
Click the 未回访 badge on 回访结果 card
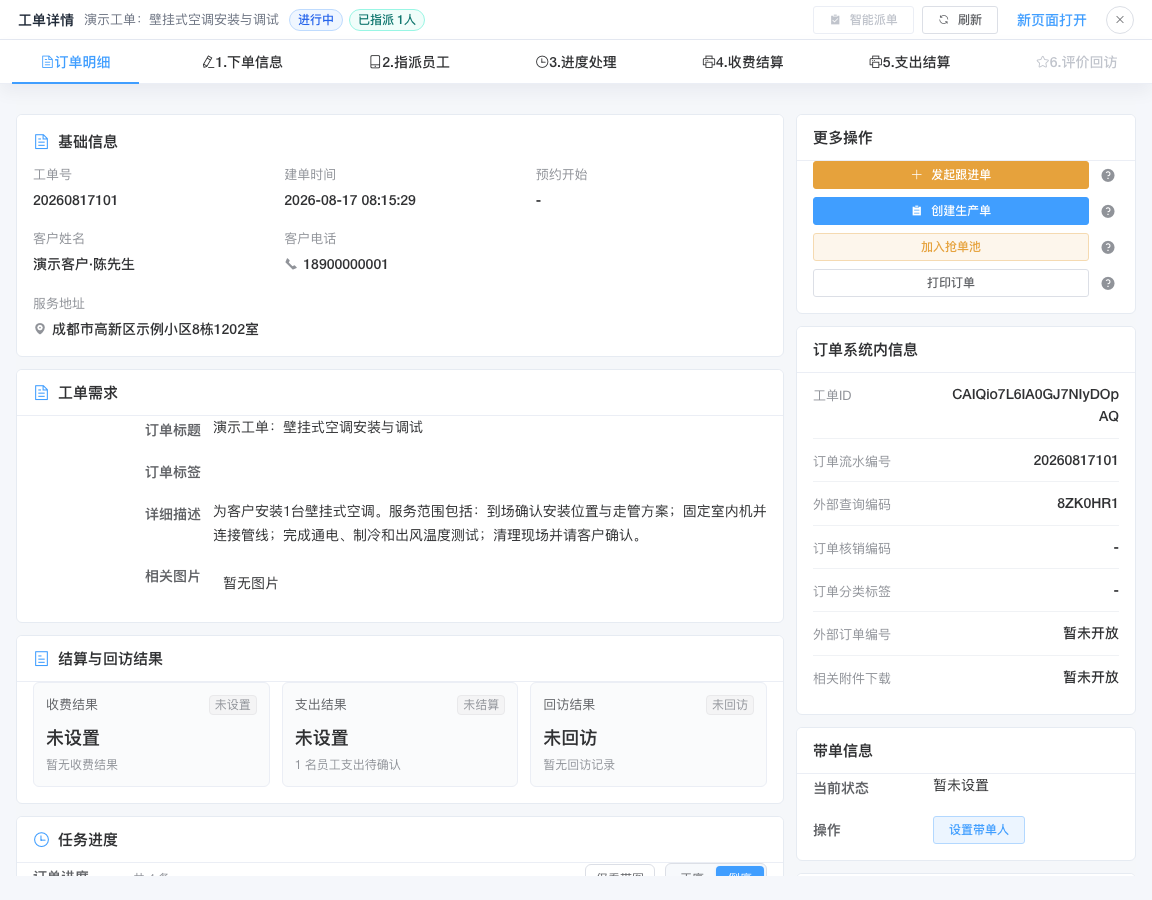[x=730, y=705]
